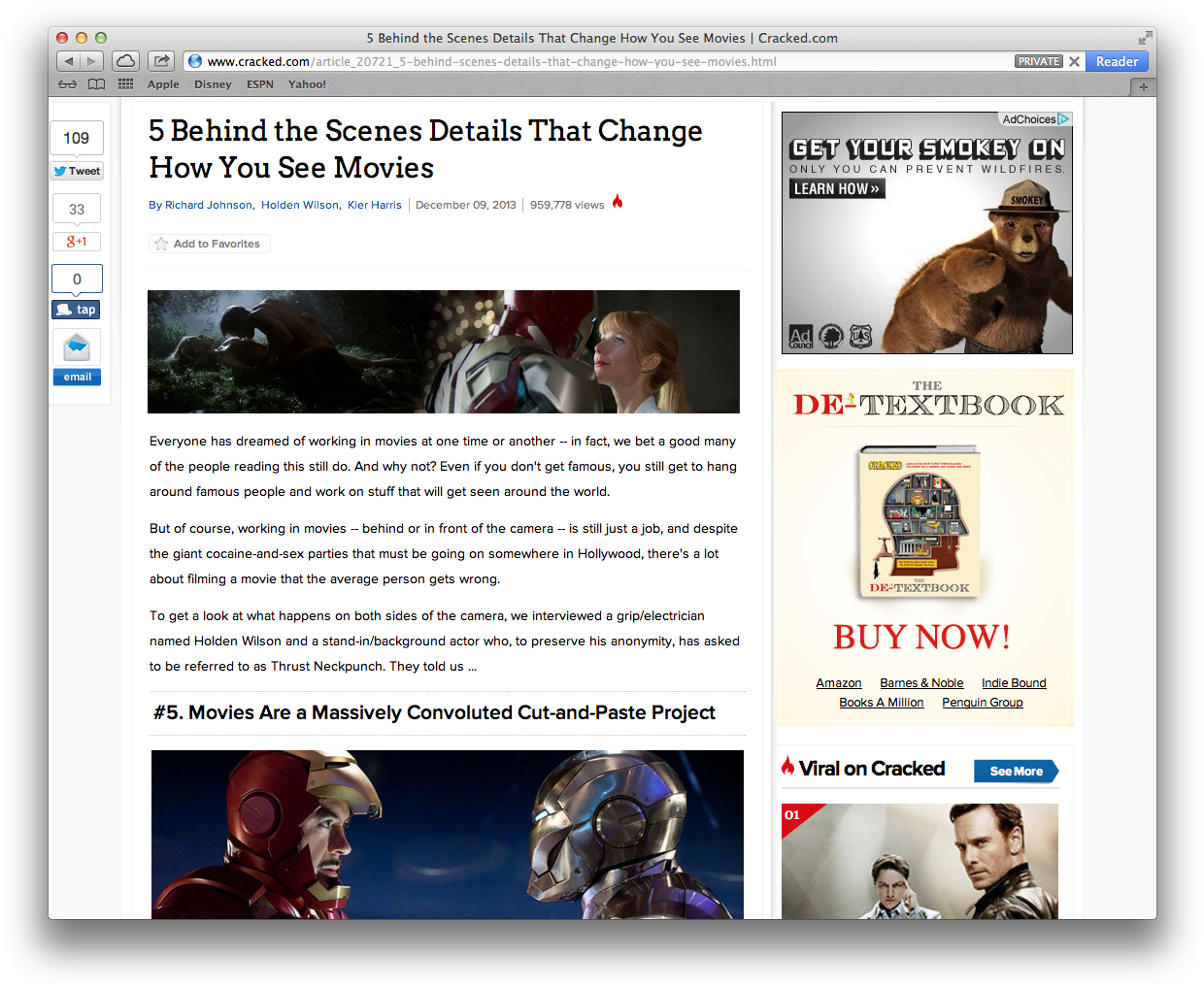Tweet this article
The width and height of the screenshot is (1204, 988).
point(77,171)
